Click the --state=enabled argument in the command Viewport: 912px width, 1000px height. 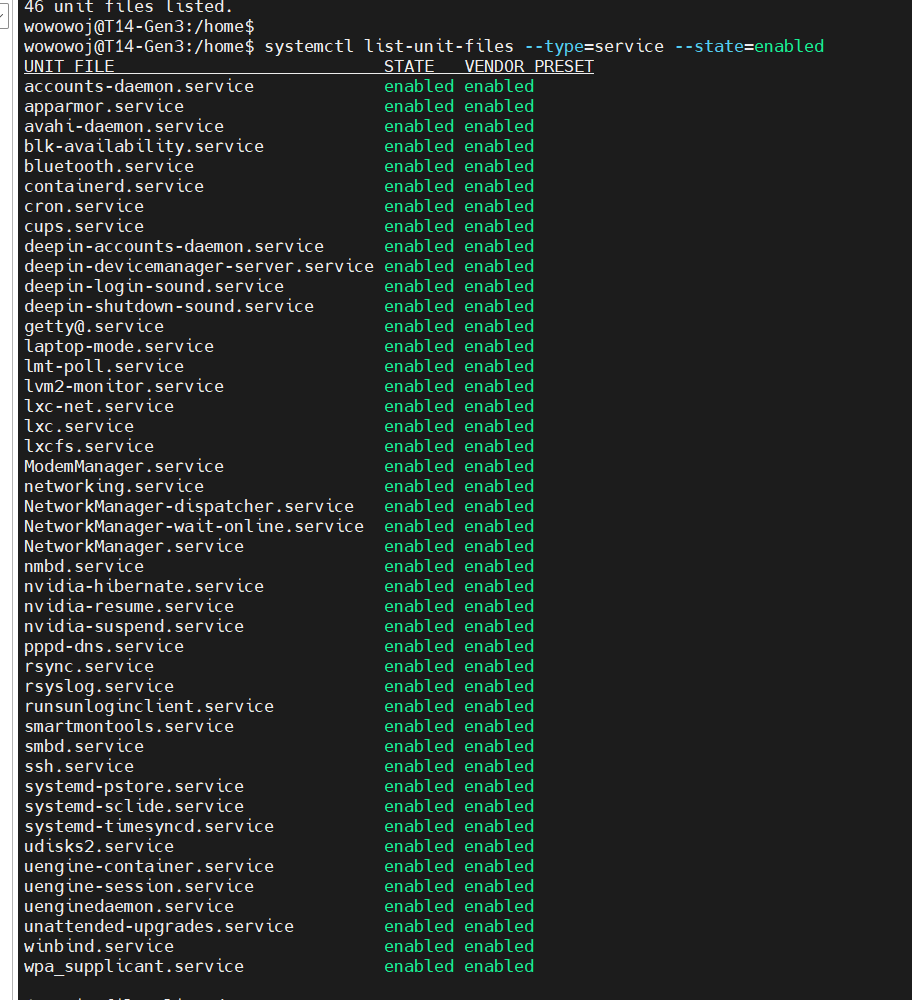point(749,47)
